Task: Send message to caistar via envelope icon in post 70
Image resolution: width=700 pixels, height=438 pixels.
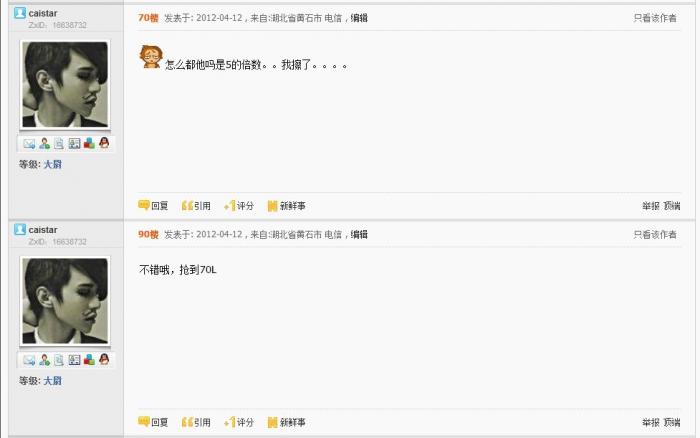Action: tap(29, 144)
